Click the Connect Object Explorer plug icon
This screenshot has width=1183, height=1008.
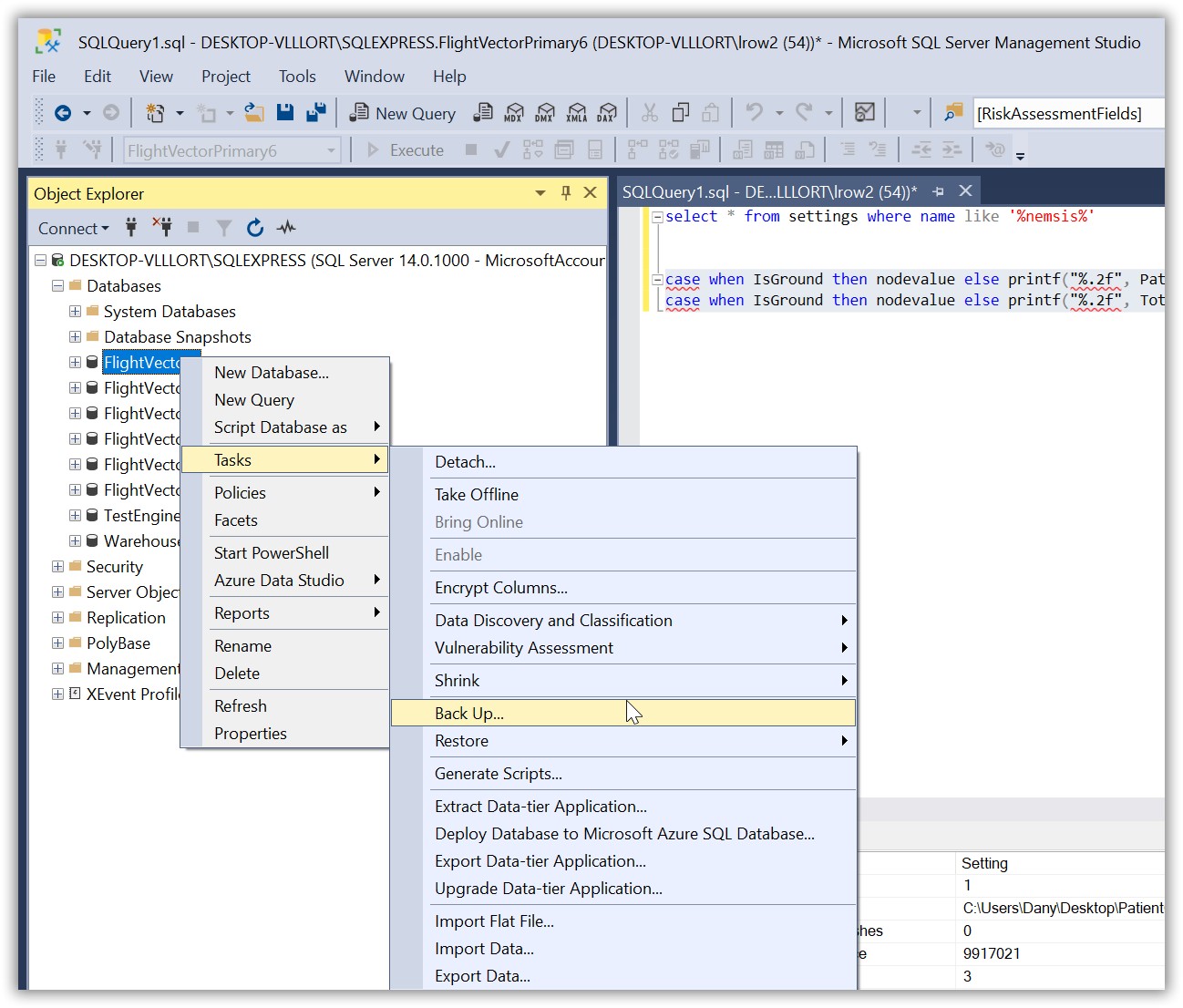click(131, 227)
